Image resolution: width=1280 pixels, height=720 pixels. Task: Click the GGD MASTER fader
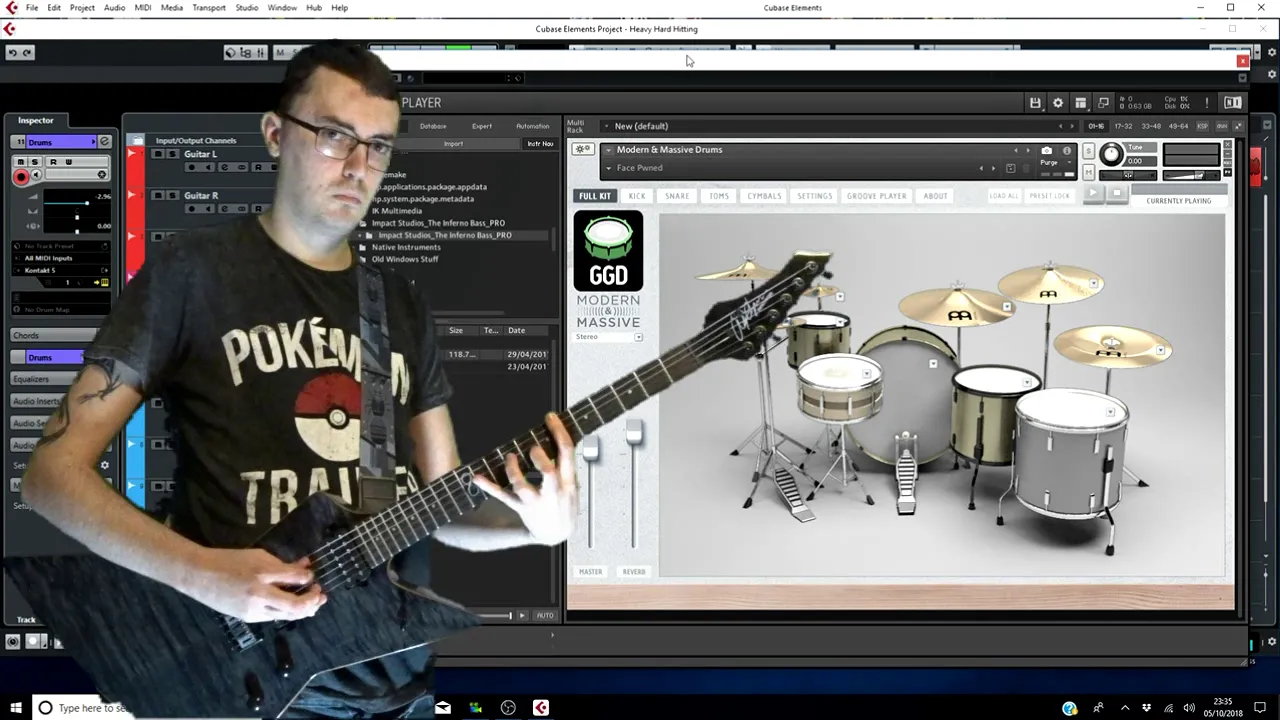click(x=591, y=449)
